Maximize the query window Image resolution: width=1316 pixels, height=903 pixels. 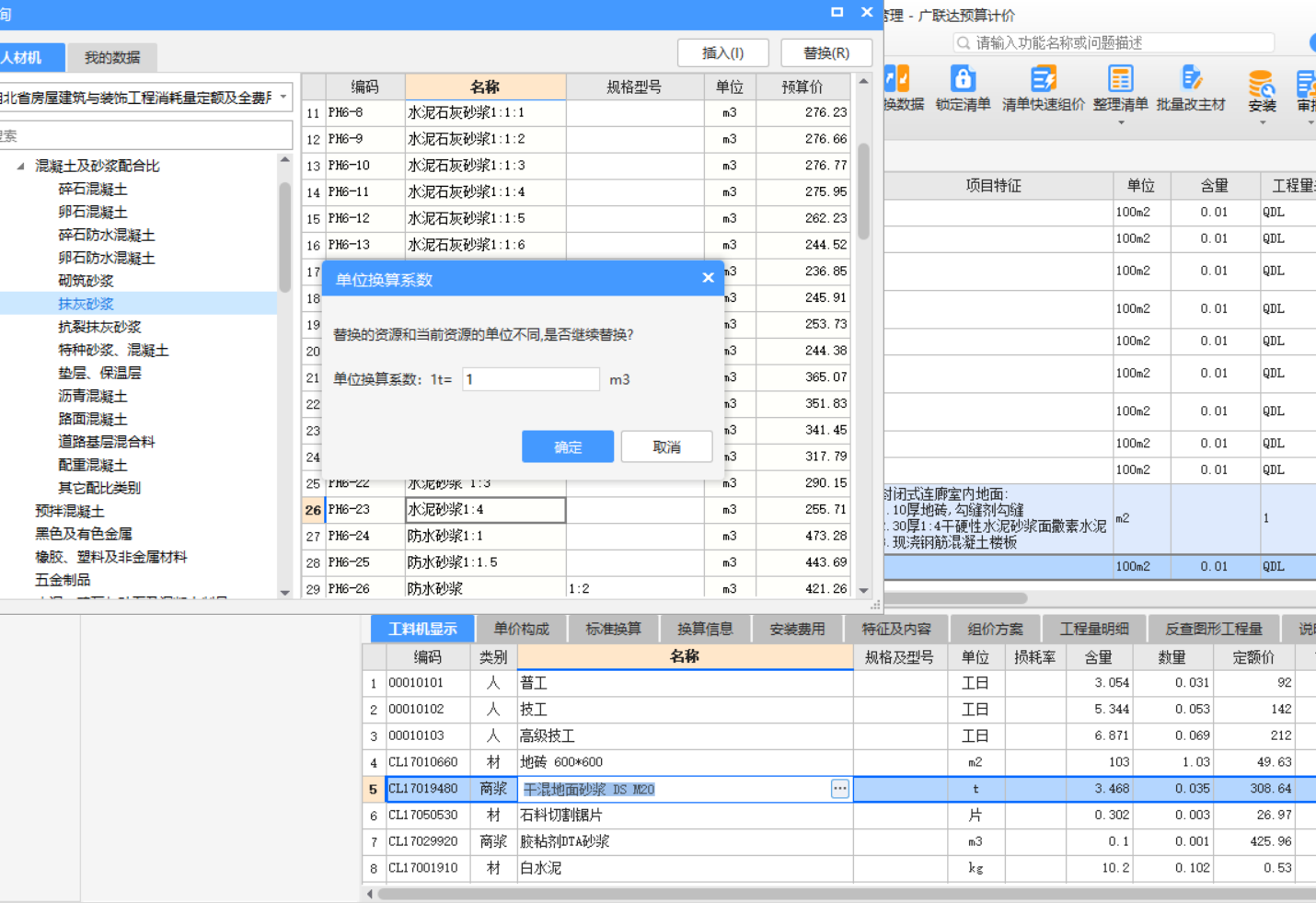coord(837,12)
